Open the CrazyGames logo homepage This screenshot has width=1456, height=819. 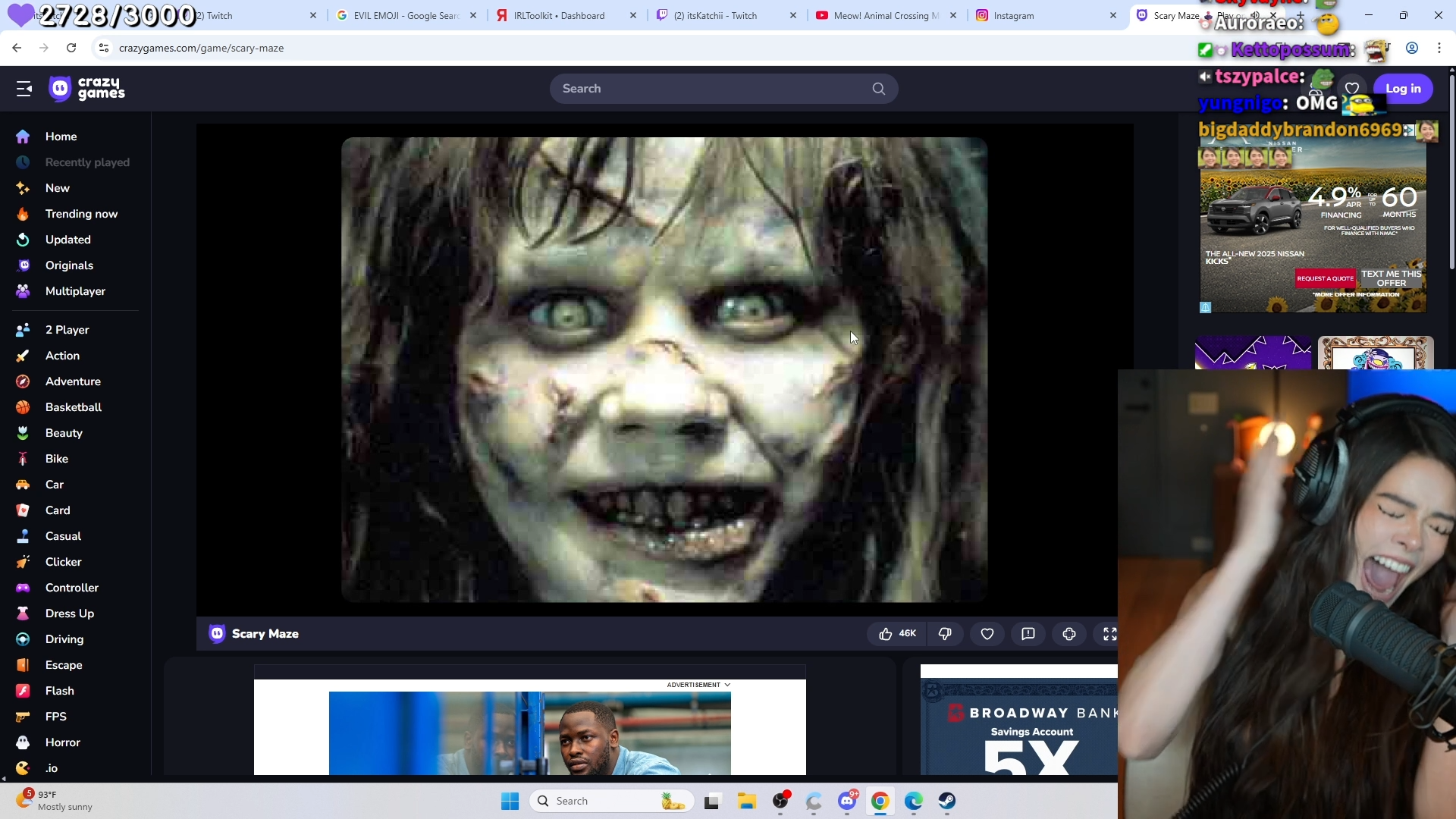pos(86,89)
